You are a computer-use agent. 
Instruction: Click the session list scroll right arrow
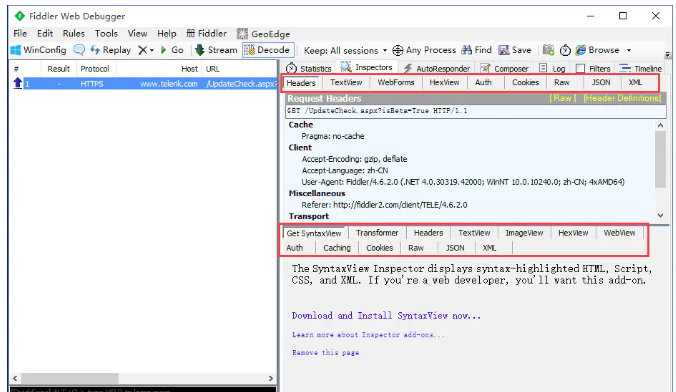click(271, 379)
